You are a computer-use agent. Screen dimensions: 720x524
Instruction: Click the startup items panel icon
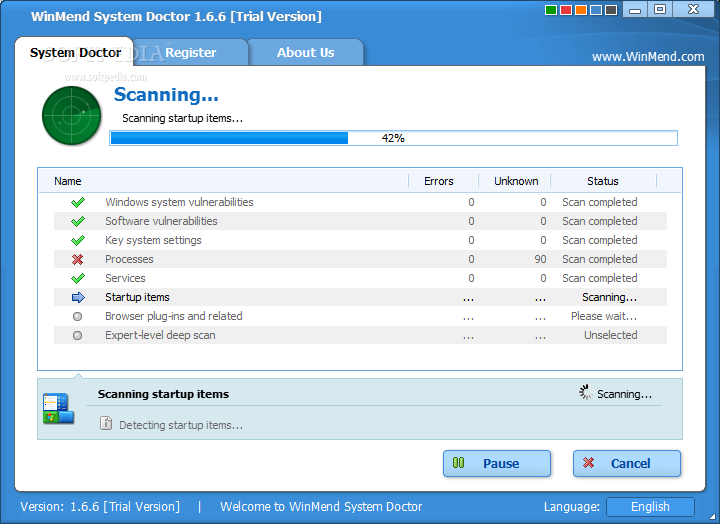point(58,408)
